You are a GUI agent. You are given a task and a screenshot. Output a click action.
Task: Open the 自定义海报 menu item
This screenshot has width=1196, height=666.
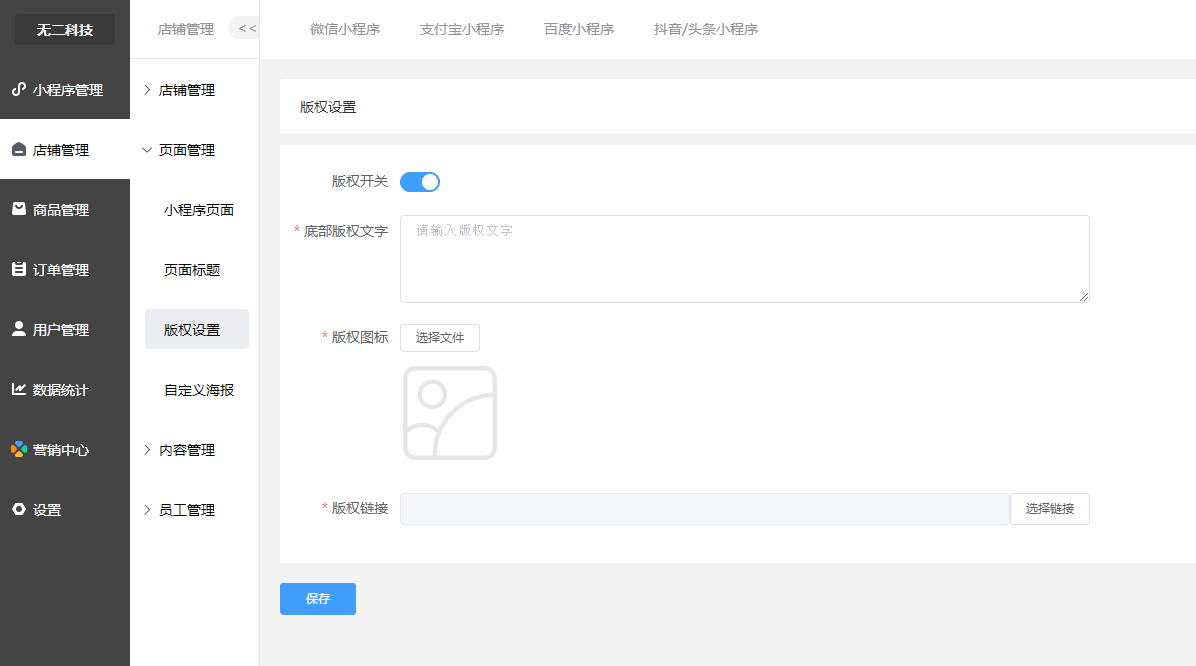198,390
